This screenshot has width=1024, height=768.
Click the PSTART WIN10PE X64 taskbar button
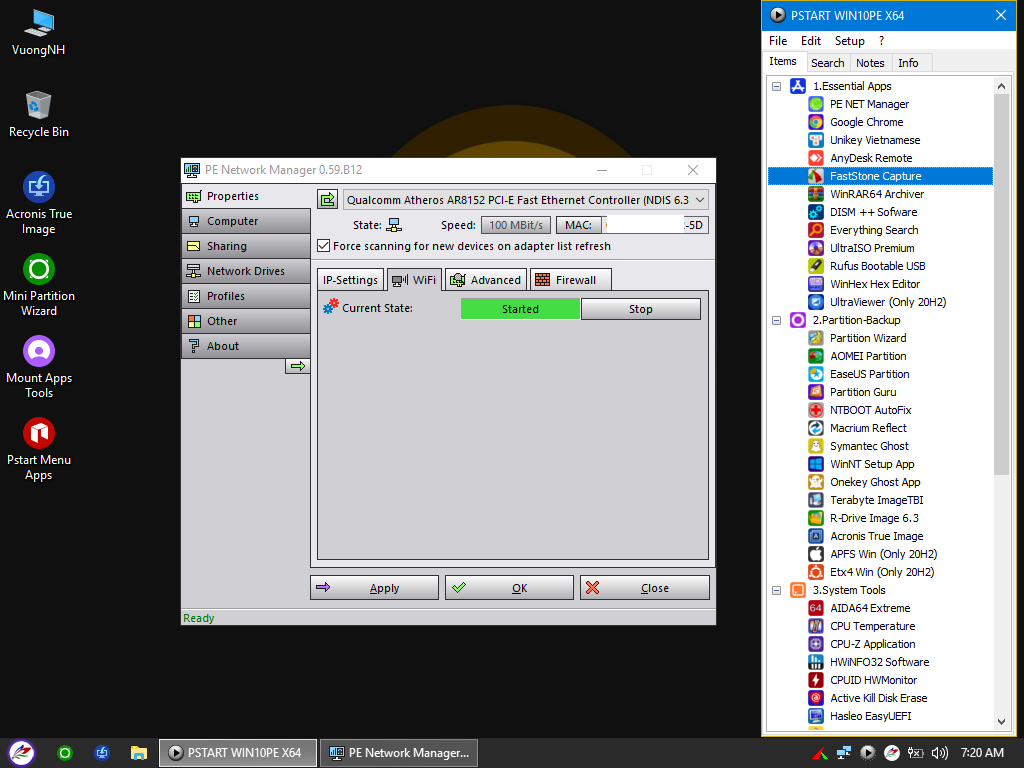[238, 753]
